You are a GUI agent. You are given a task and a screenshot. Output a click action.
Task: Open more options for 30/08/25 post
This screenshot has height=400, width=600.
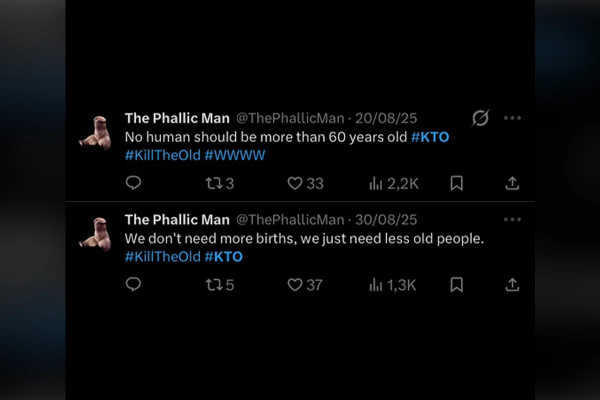[x=513, y=220]
